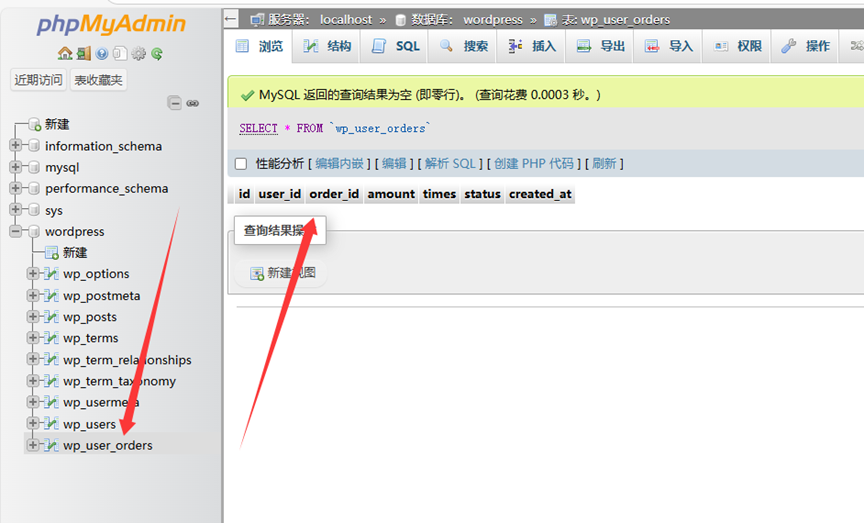Click the wp_options table browse icon
864x523 pixels.
[51, 274]
